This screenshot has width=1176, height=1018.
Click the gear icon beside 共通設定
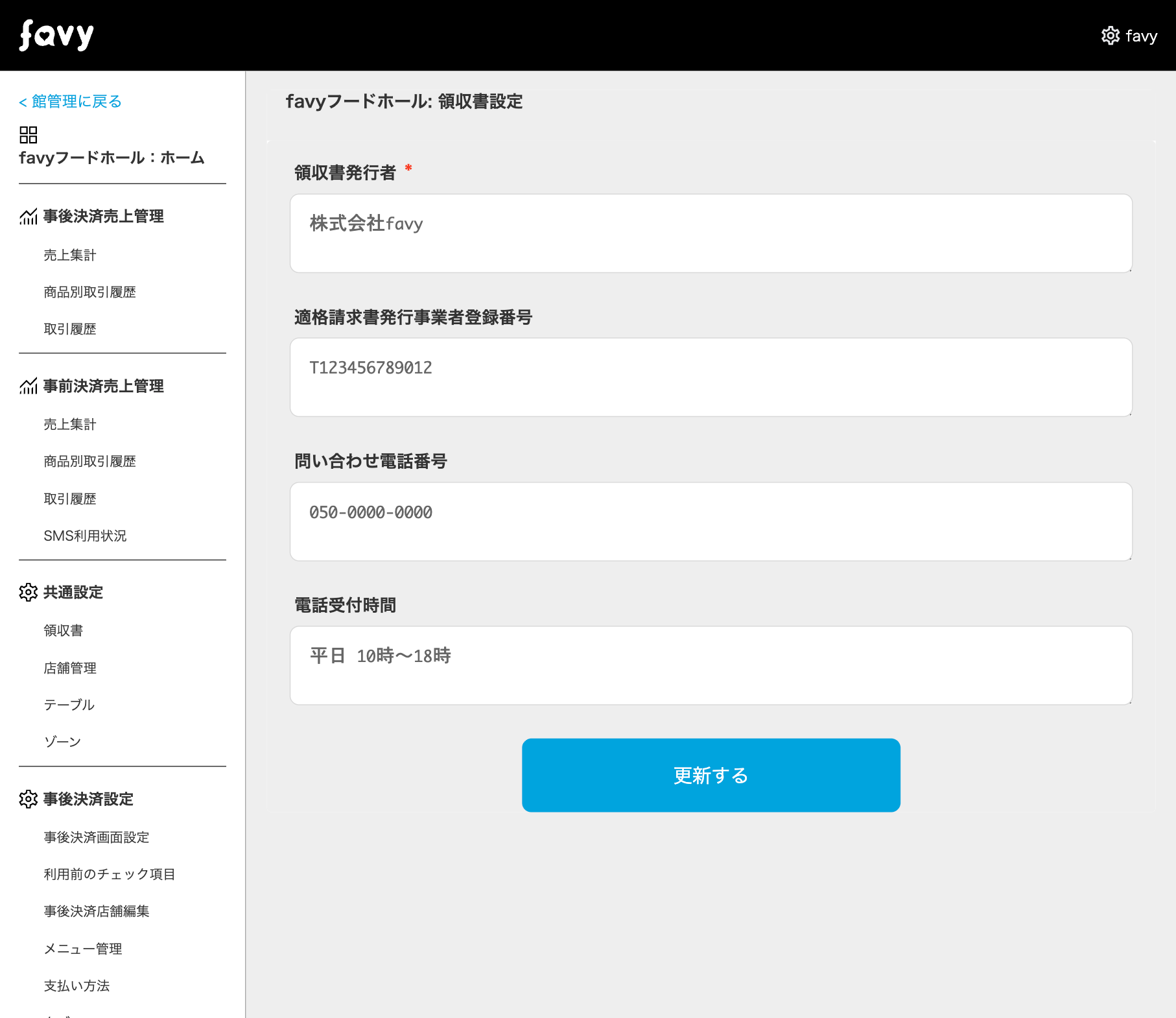pos(29,593)
